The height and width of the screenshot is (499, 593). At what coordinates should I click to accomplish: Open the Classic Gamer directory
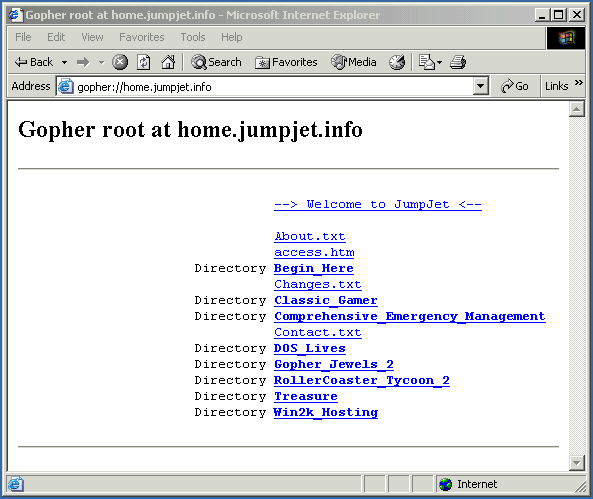pyautogui.click(x=326, y=300)
